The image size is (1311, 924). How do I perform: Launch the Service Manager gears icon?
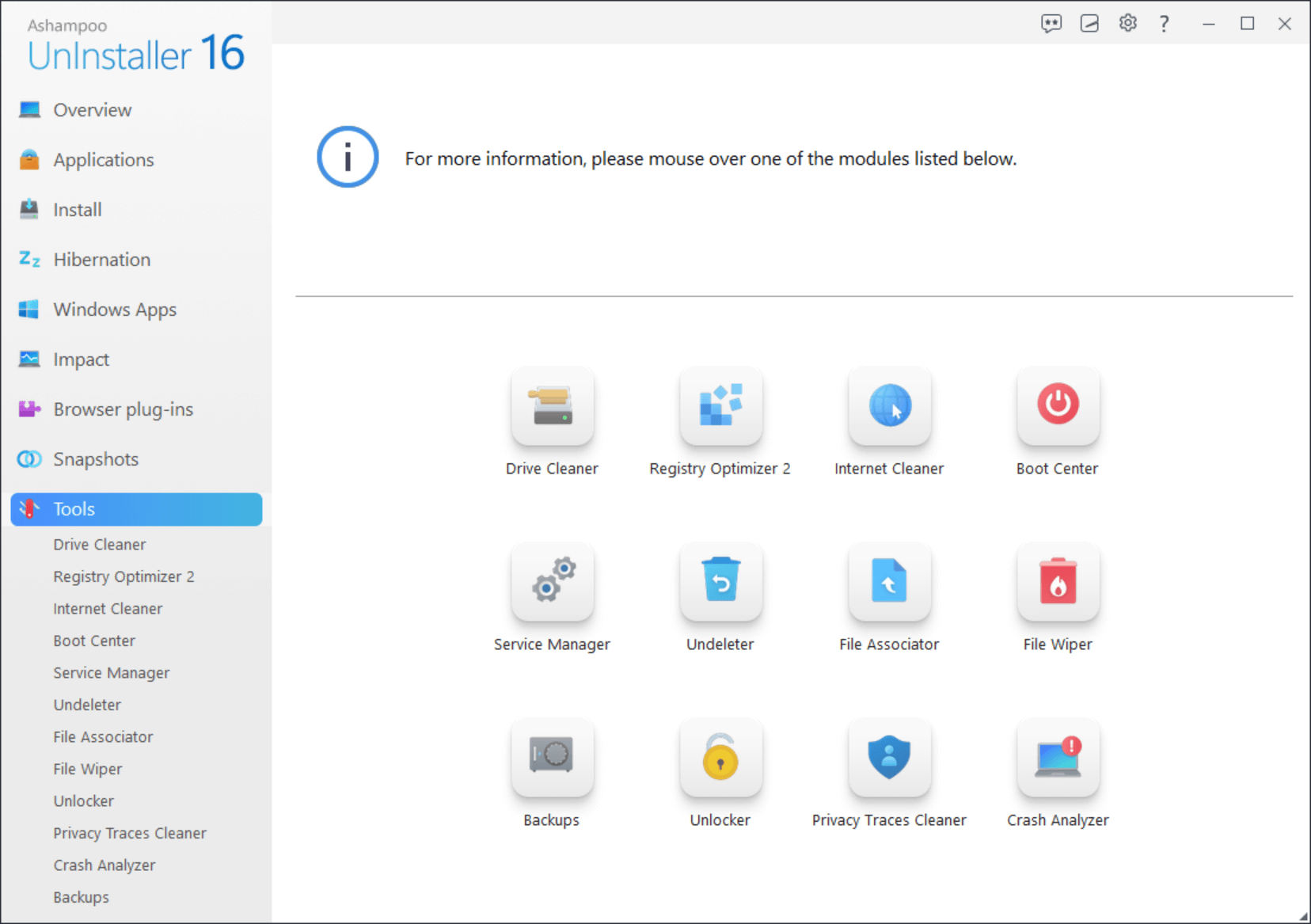552,583
